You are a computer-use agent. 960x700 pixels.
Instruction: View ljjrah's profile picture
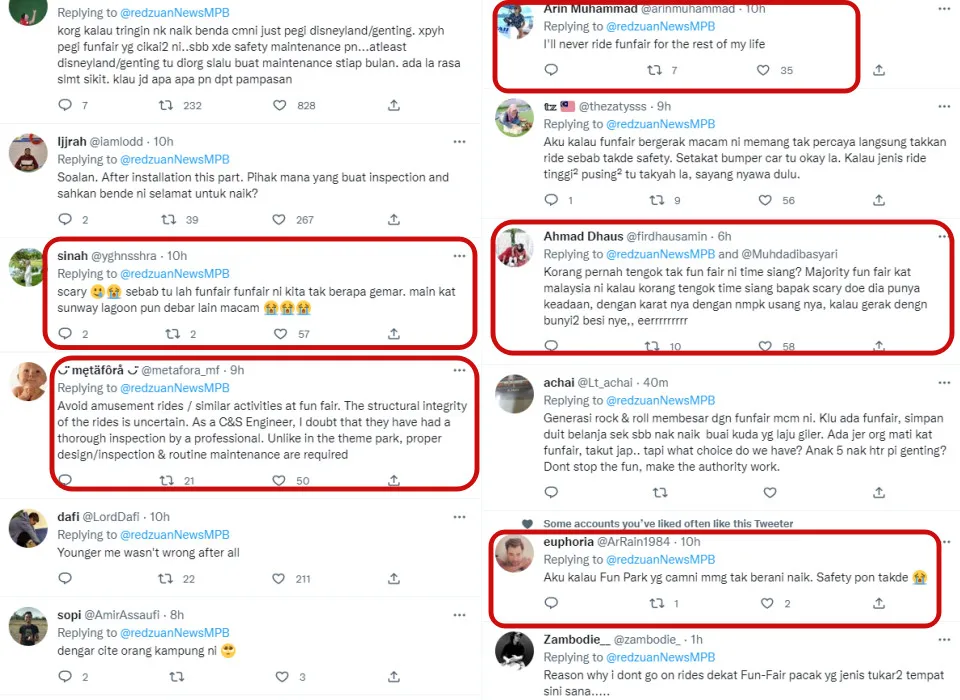tap(28, 152)
